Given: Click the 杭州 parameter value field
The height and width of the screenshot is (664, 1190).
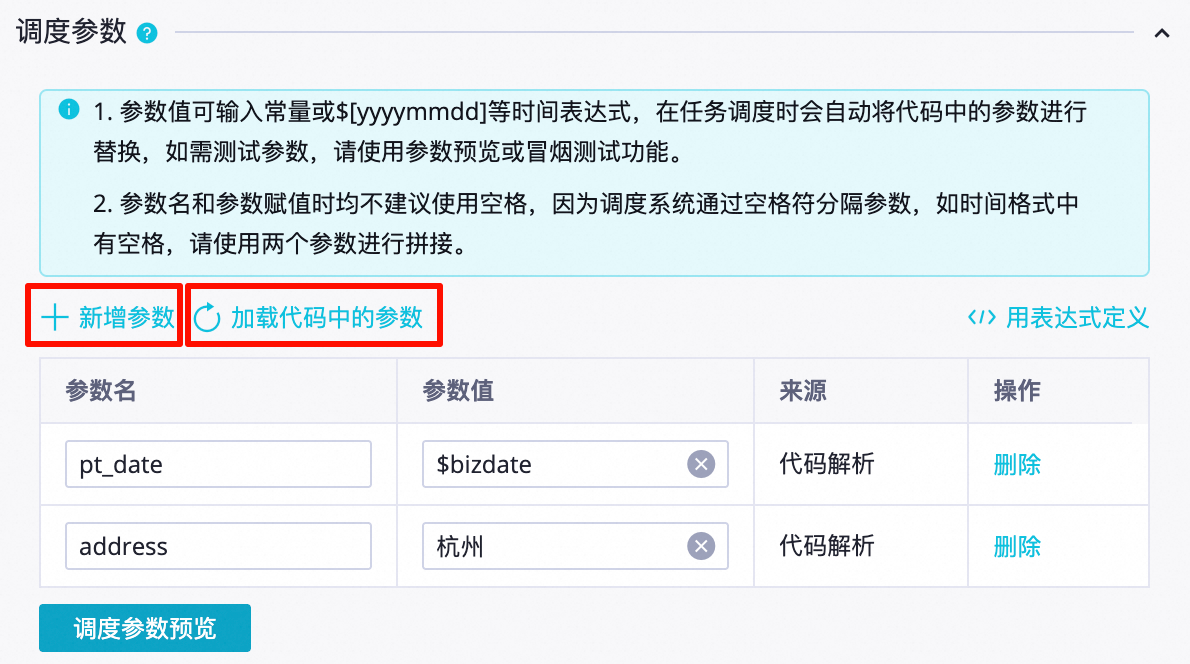Looking at the screenshot, I should (x=555, y=546).
